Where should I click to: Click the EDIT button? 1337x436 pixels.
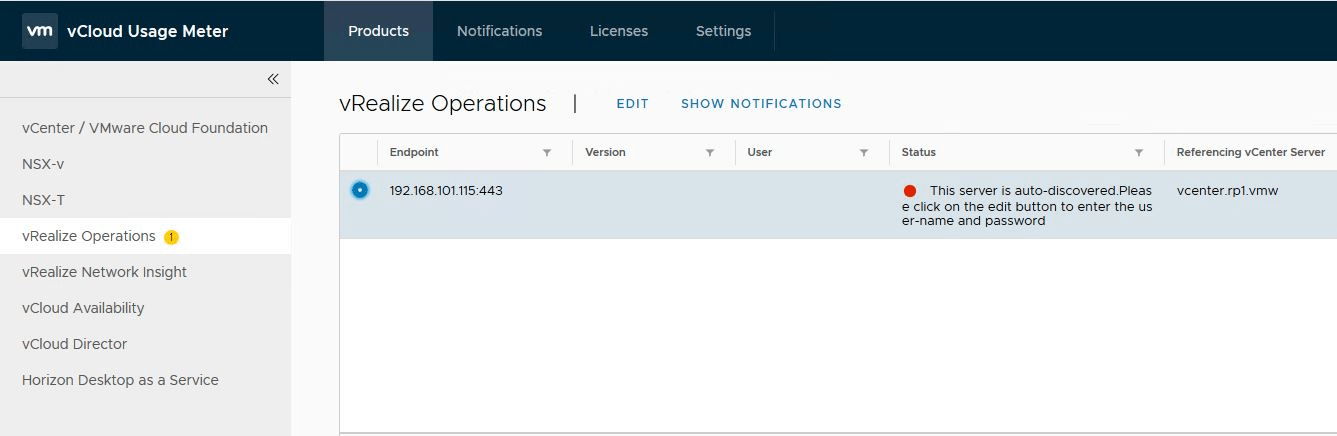coord(632,104)
